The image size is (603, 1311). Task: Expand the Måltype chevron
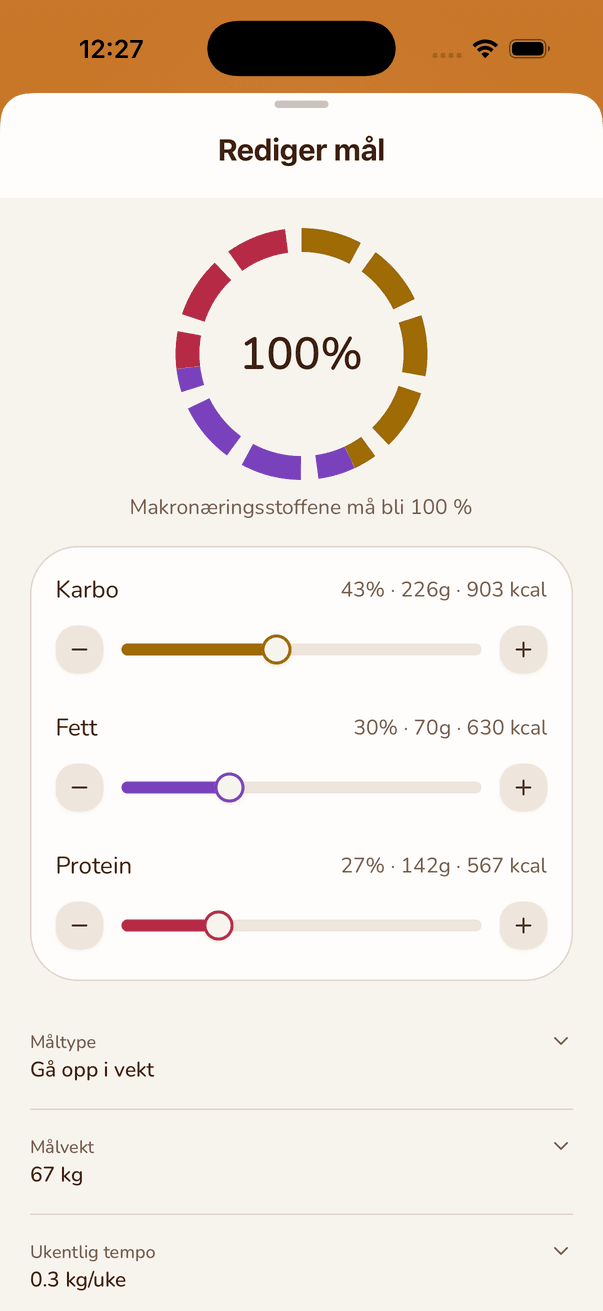[x=561, y=1041]
